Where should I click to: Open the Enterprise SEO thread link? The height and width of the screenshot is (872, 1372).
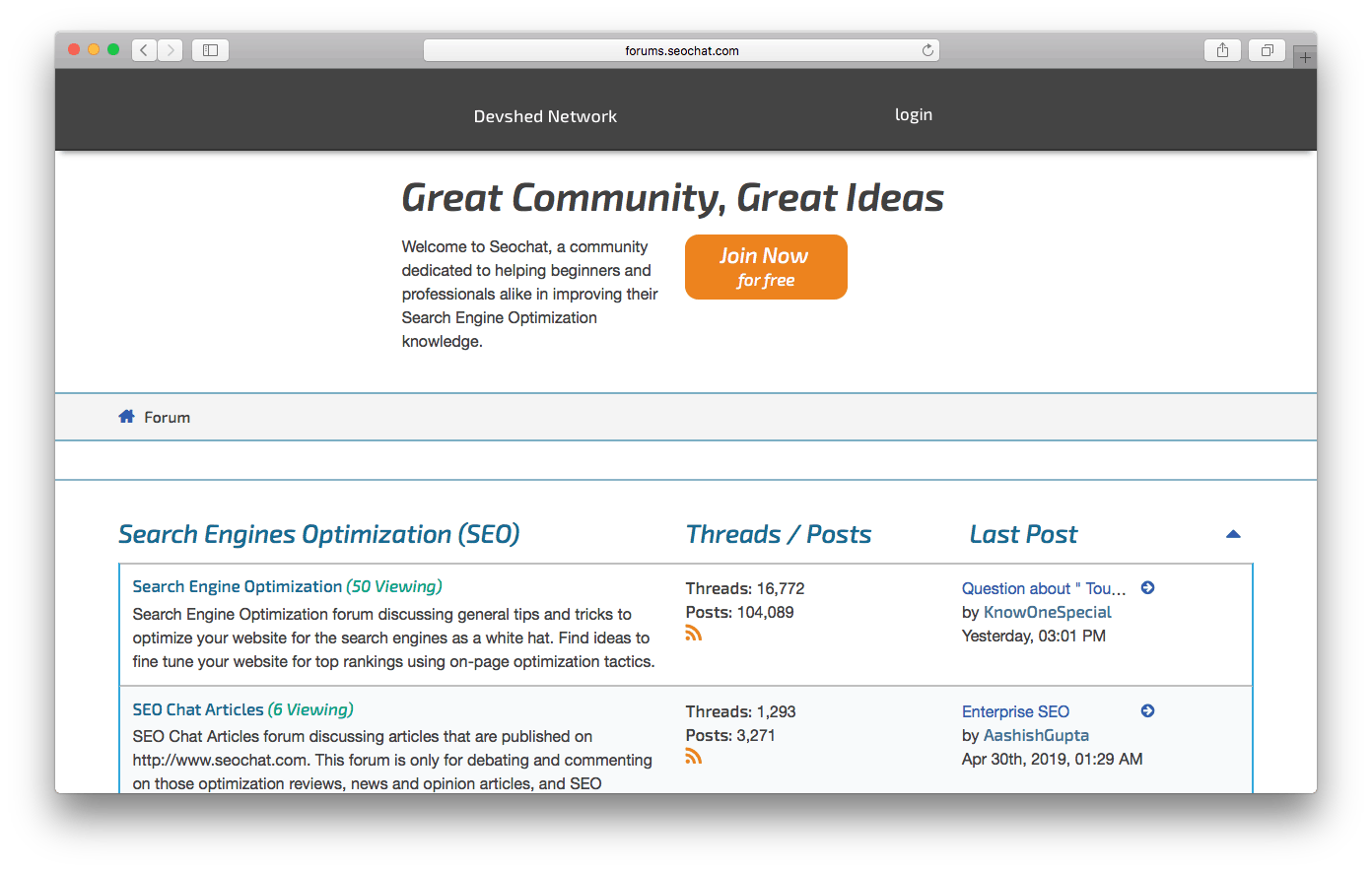click(x=1015, y=711)
